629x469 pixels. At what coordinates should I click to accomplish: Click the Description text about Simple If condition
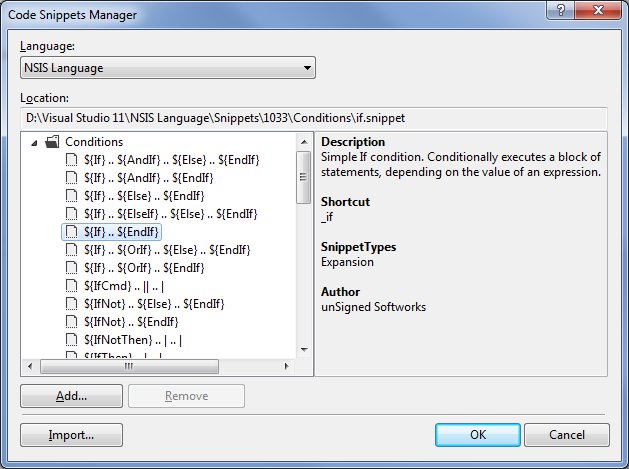coord(461,164)
